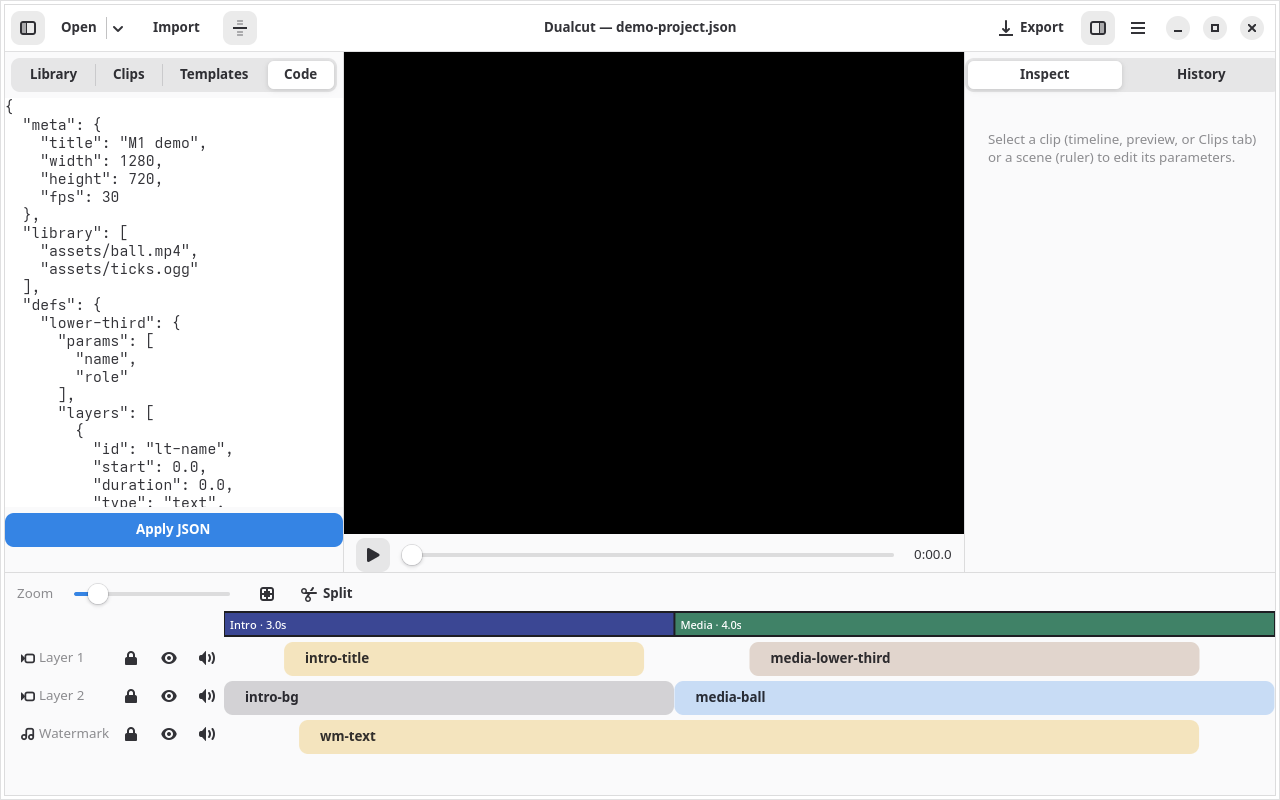This screenshot has height=800, width=1280.
Task: Click the playback seek slider handle
Action: coord(412,555)
